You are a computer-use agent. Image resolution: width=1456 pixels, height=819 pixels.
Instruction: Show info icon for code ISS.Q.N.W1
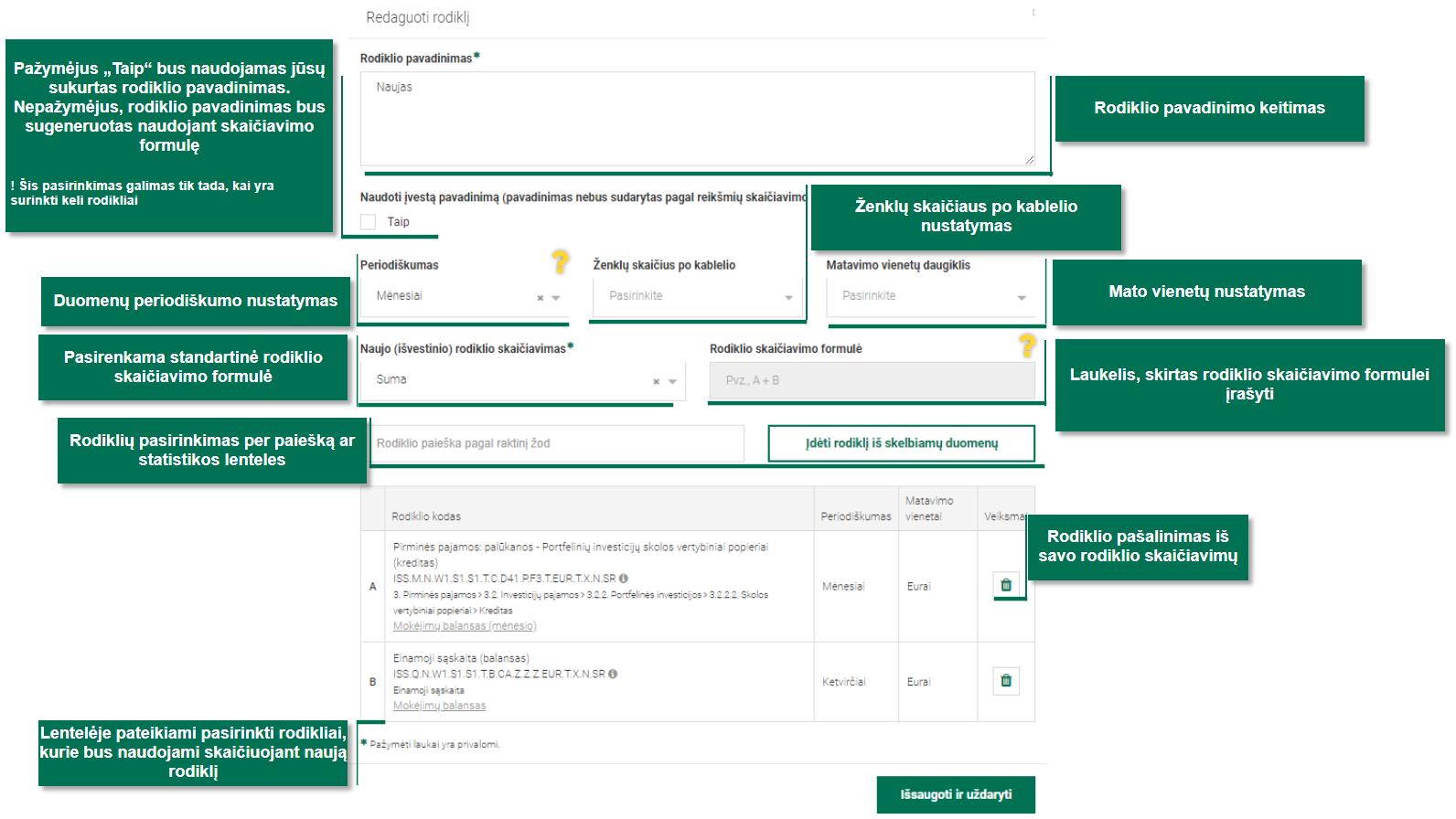tap(613, 674)
